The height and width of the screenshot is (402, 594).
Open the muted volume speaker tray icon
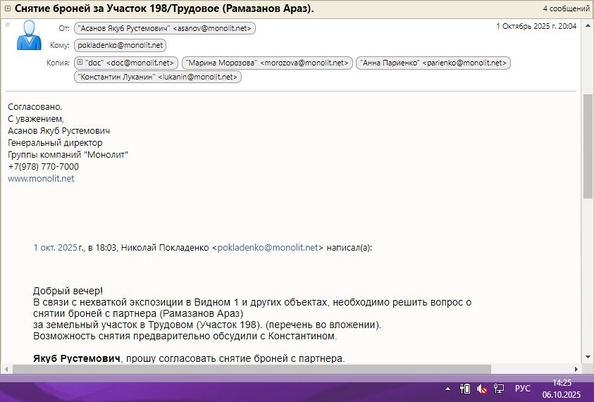coord(482,389)
